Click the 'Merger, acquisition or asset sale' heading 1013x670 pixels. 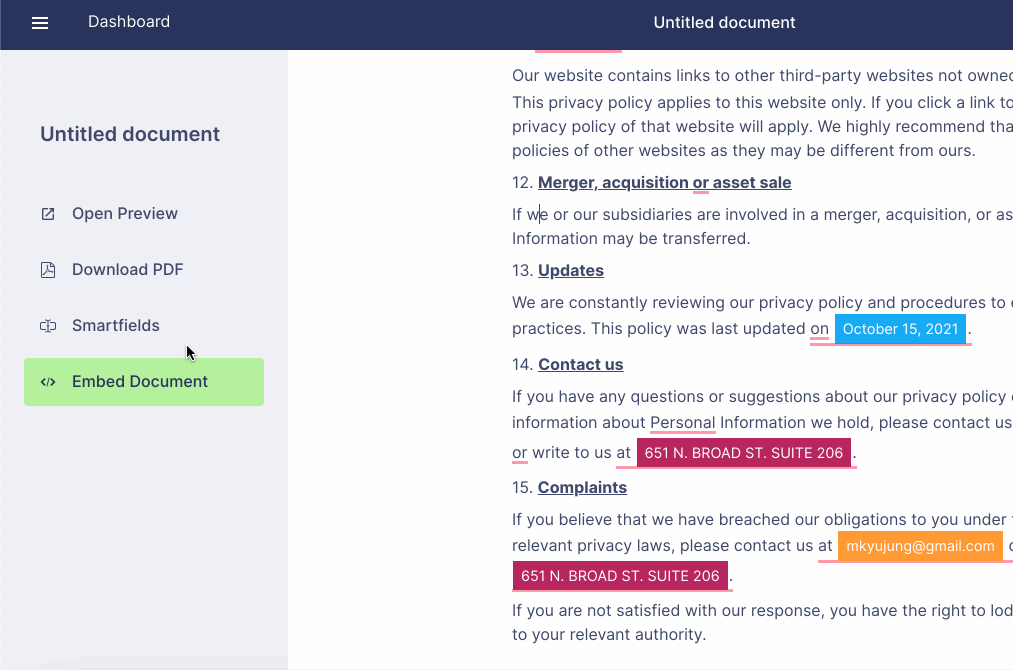click(664, 183)
